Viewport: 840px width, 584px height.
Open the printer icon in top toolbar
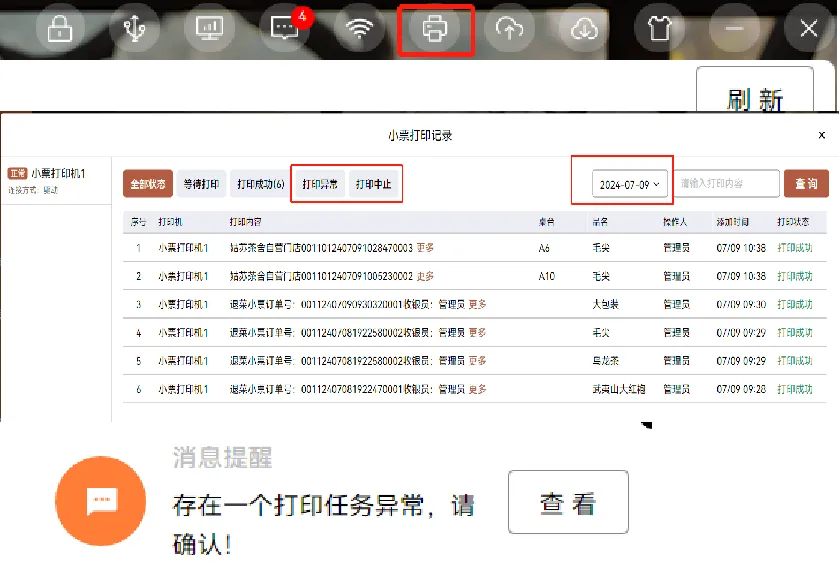(x=435, y=30)
